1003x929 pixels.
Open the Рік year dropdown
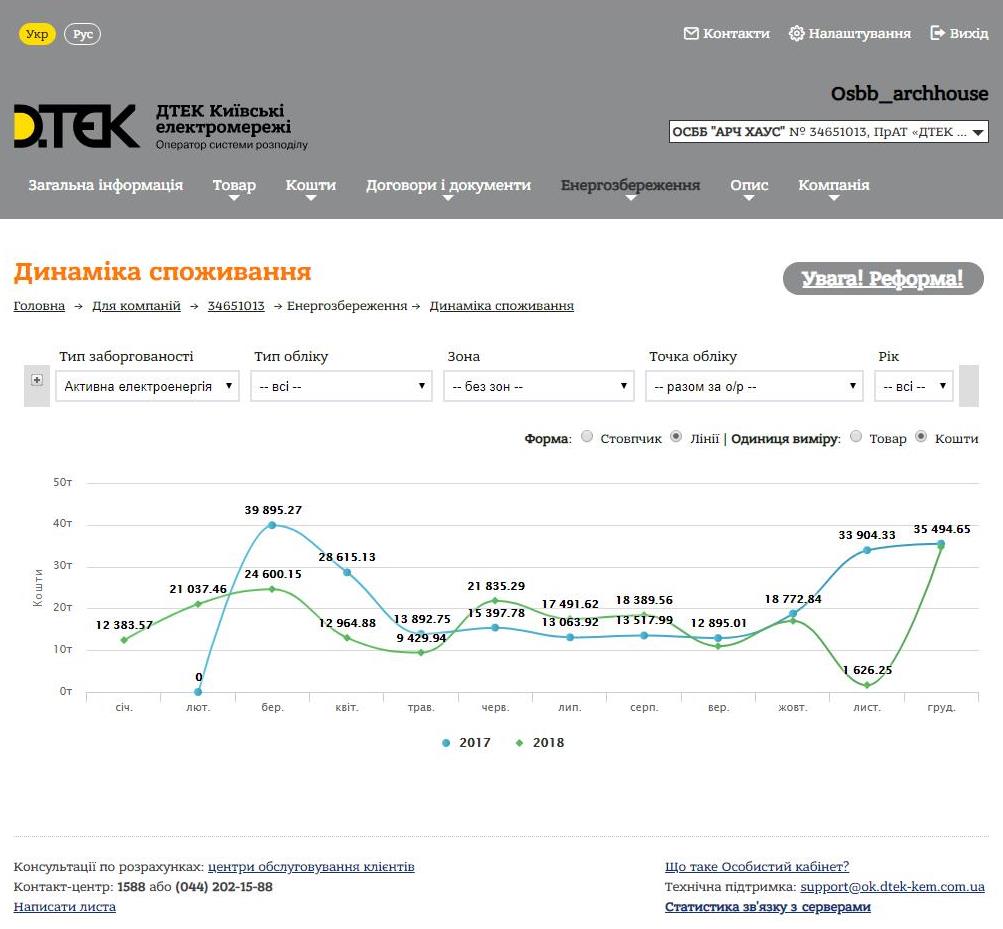(913, 386)
